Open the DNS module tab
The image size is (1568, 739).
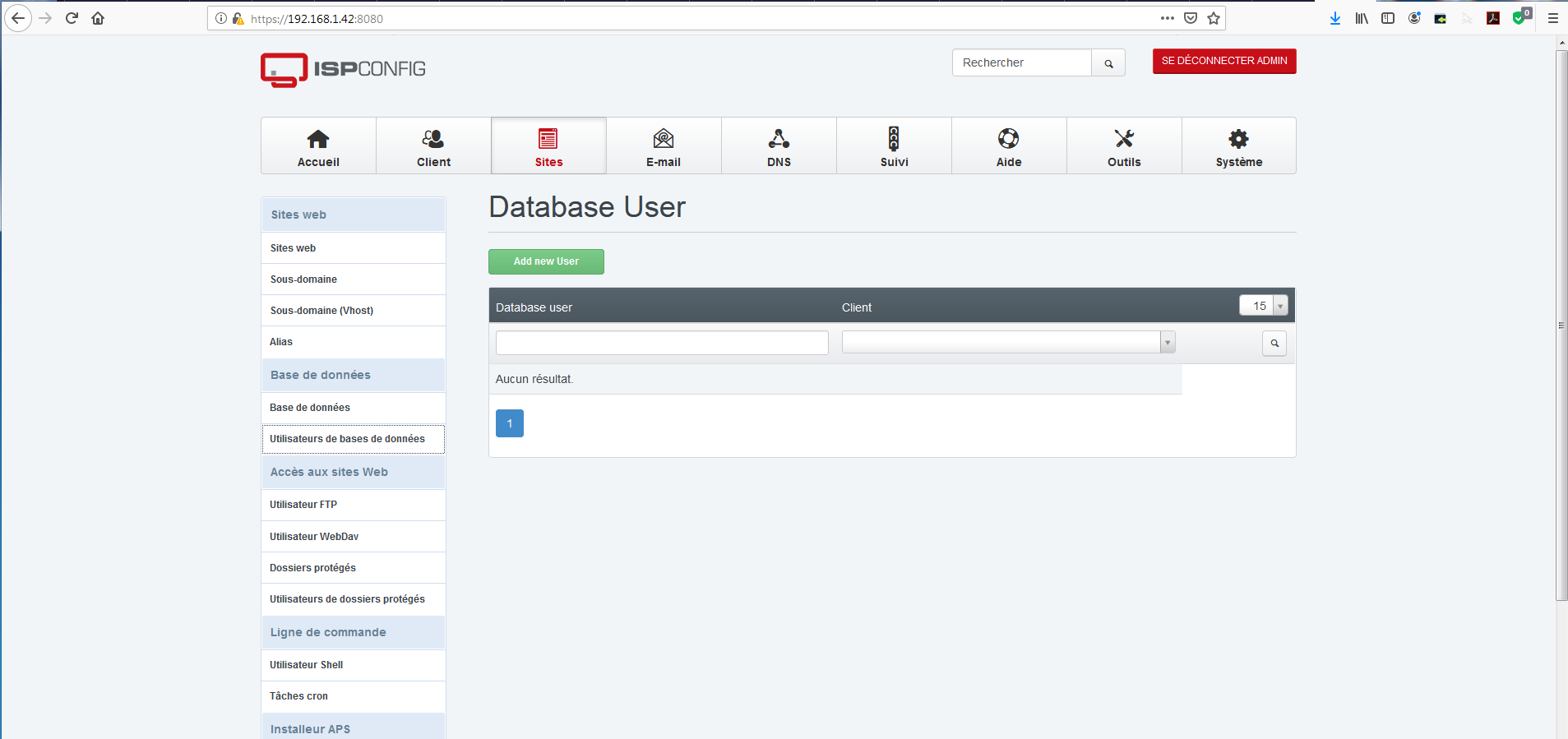(x=779, y=145)
